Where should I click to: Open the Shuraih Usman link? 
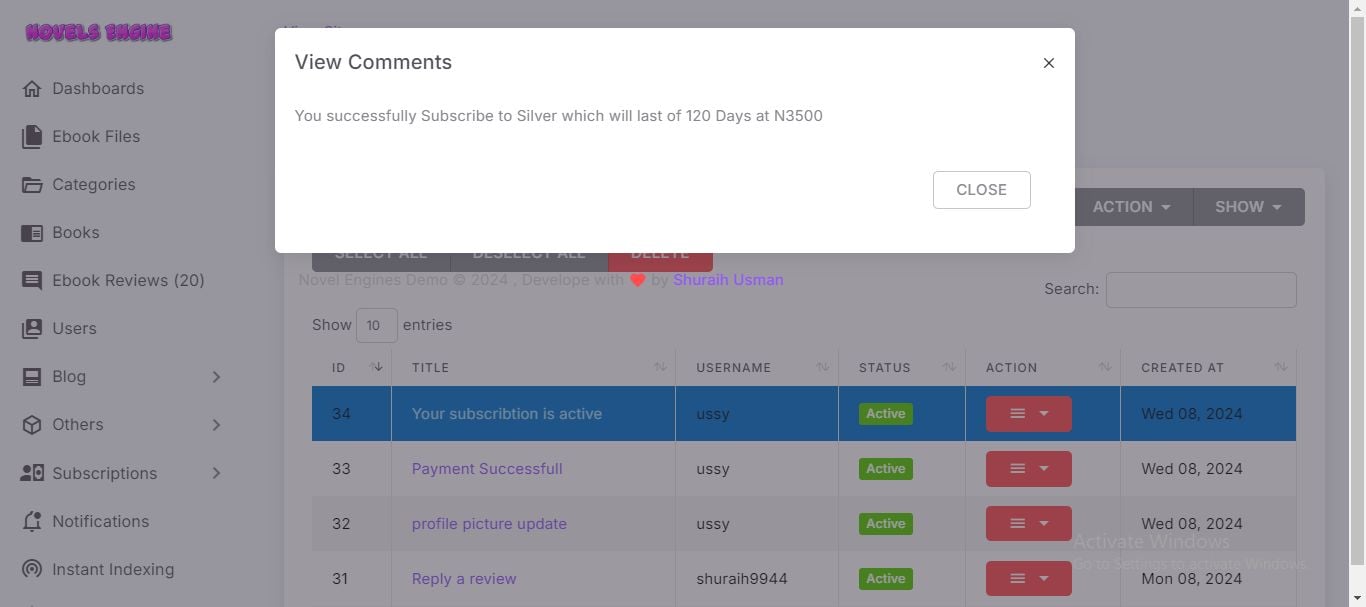click(728, 280)
